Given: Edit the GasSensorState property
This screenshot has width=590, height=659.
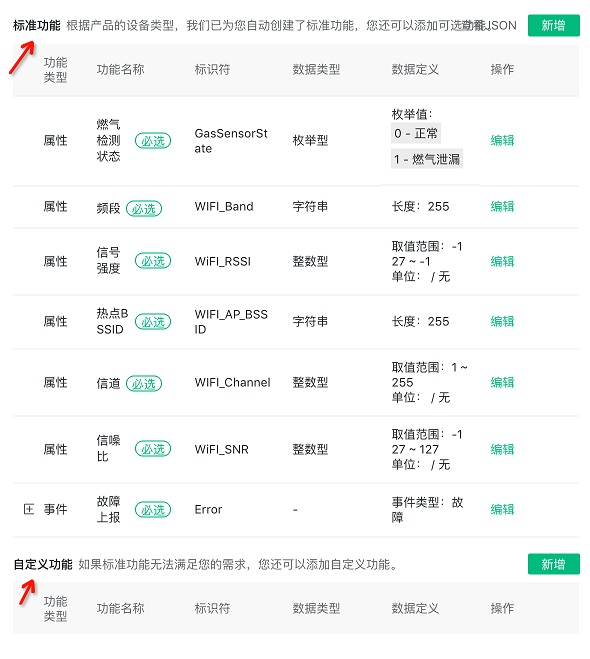Looking at the screenshot, I should pyautogui.click(x=502, y=140).
